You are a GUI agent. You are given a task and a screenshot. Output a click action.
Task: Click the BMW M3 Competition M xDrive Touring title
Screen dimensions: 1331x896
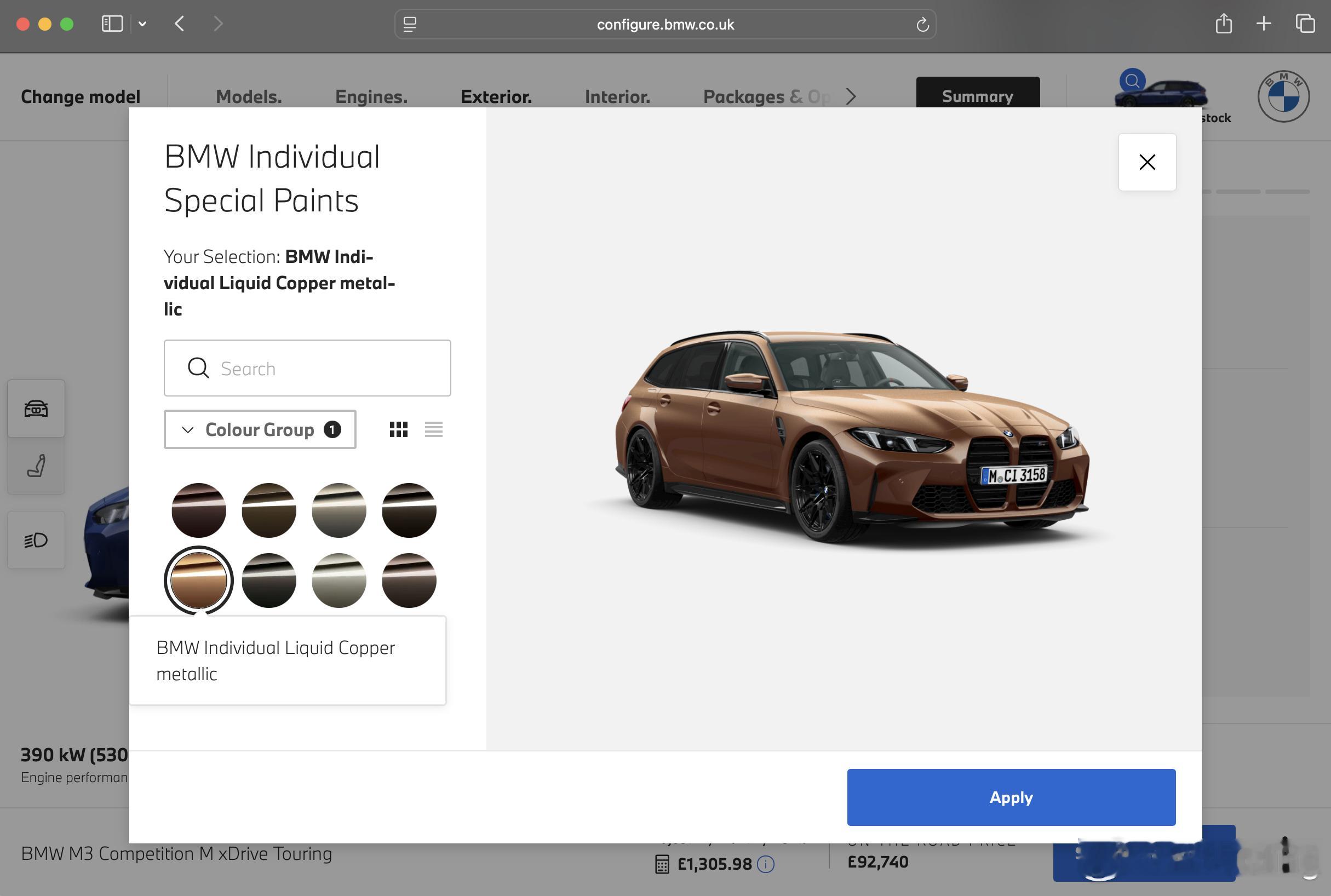(x=176, y=853)
